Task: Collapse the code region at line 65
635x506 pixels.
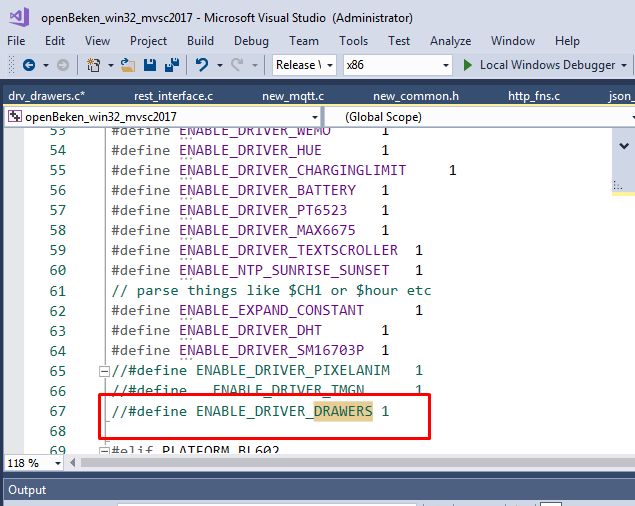Action: 104,371
